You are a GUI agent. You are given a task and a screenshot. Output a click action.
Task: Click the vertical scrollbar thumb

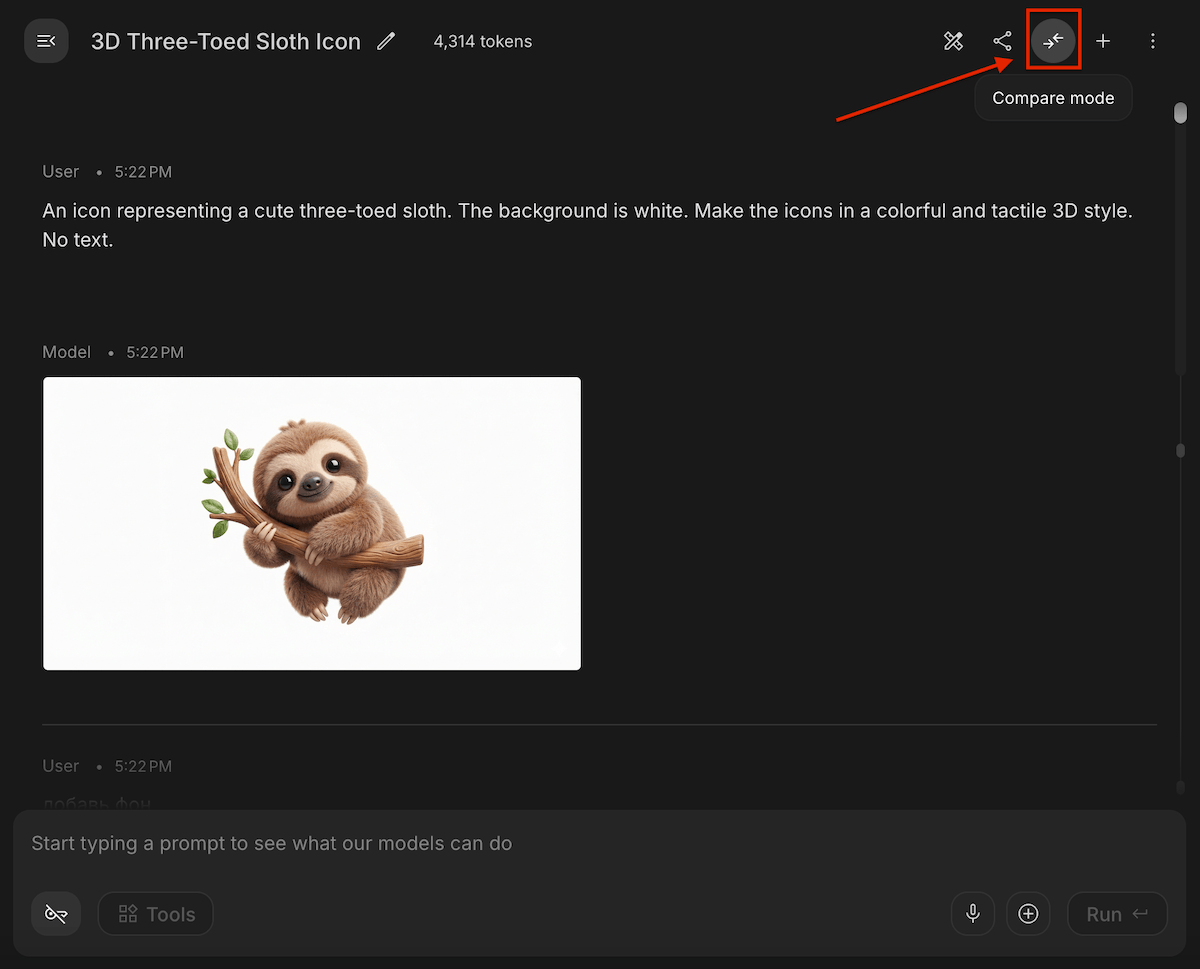[1180, 112]
